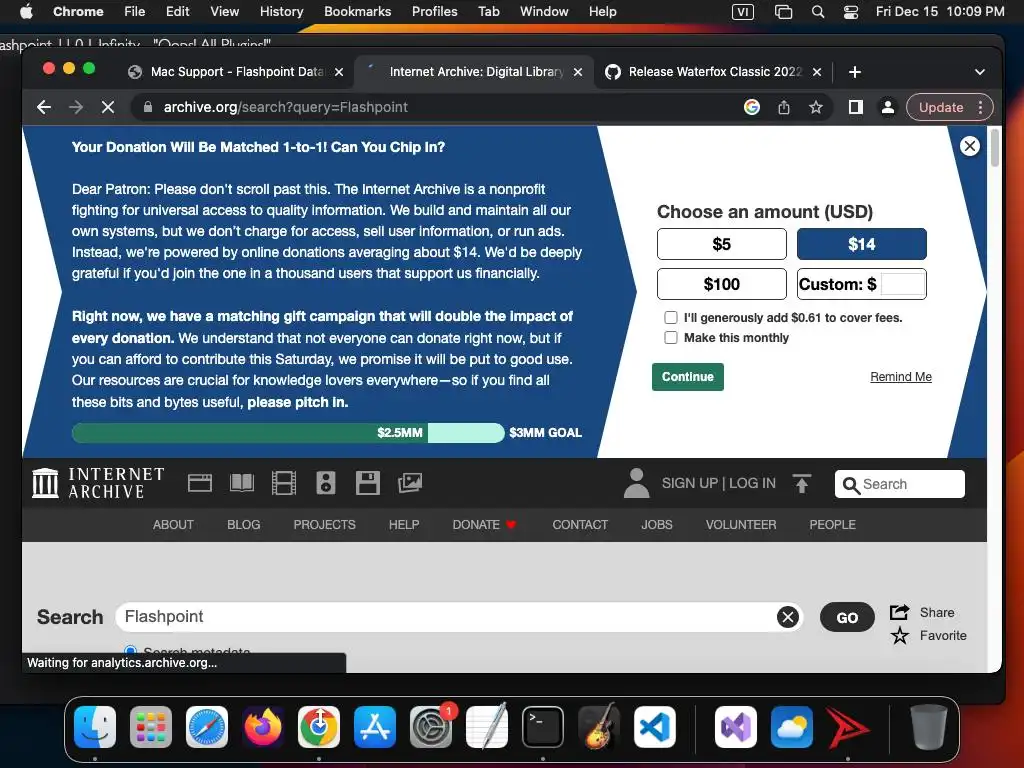Select the $14 donation amount

[861, 244]
